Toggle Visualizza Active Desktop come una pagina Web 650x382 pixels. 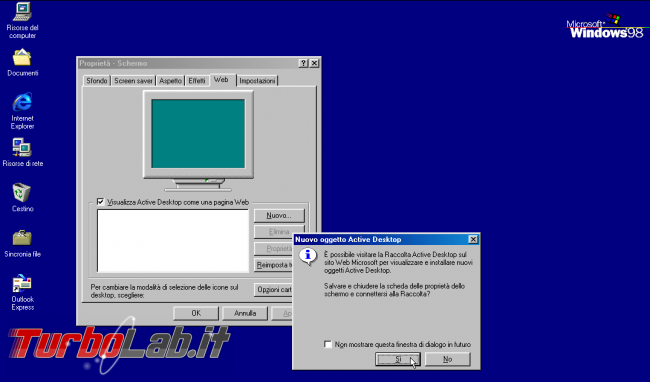click(x=100, y=202)
